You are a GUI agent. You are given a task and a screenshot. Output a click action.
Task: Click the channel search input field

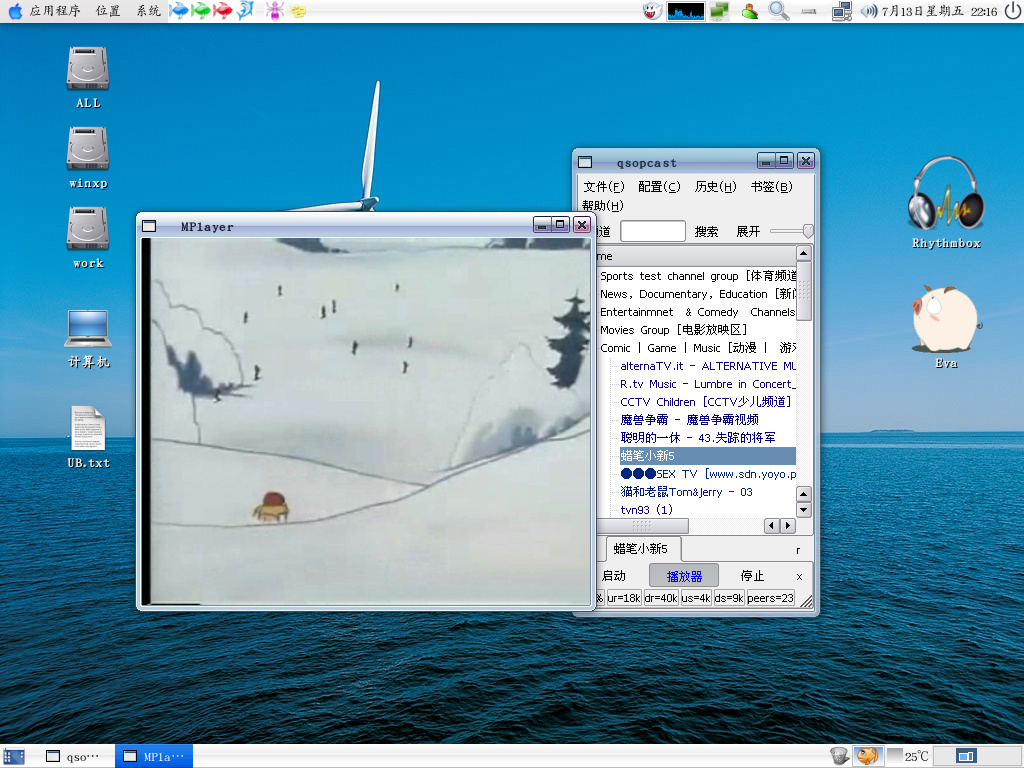[x=652, y=231]
